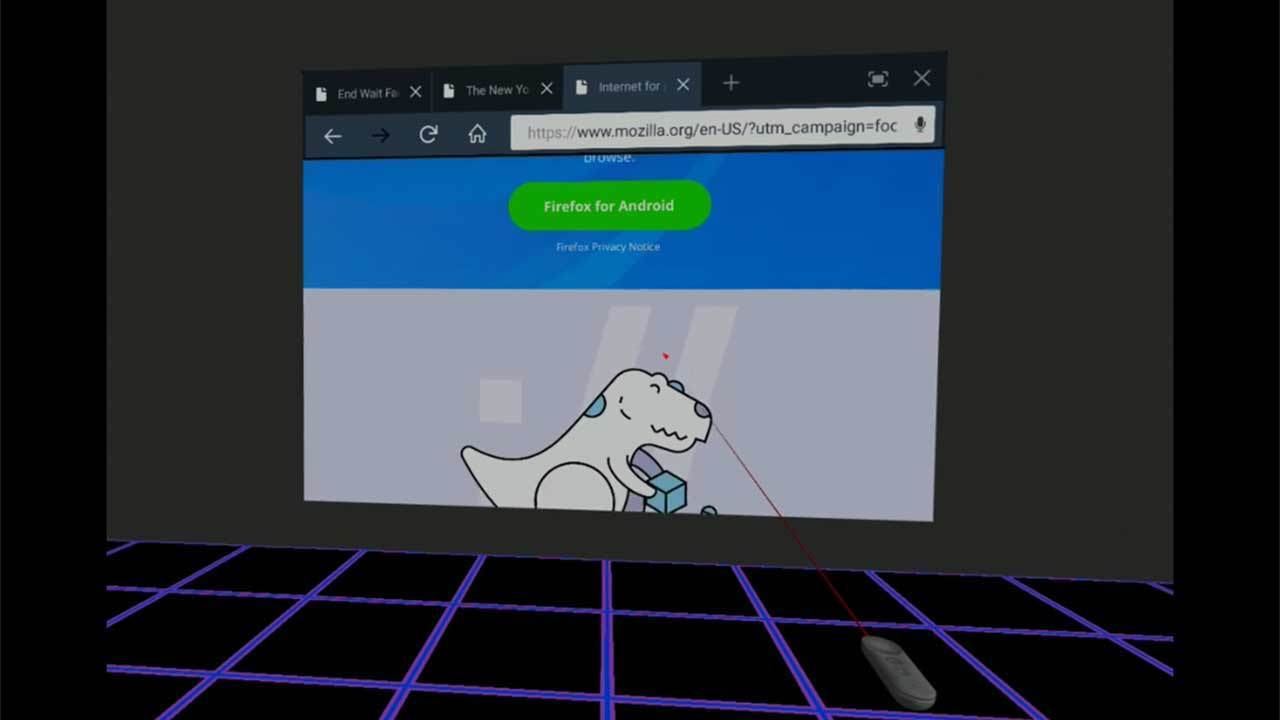The width and height of the screenshot is (1280, 720).
Task: Open the Firefox Privacy Notice link
Action: click(x=608, y=247)
